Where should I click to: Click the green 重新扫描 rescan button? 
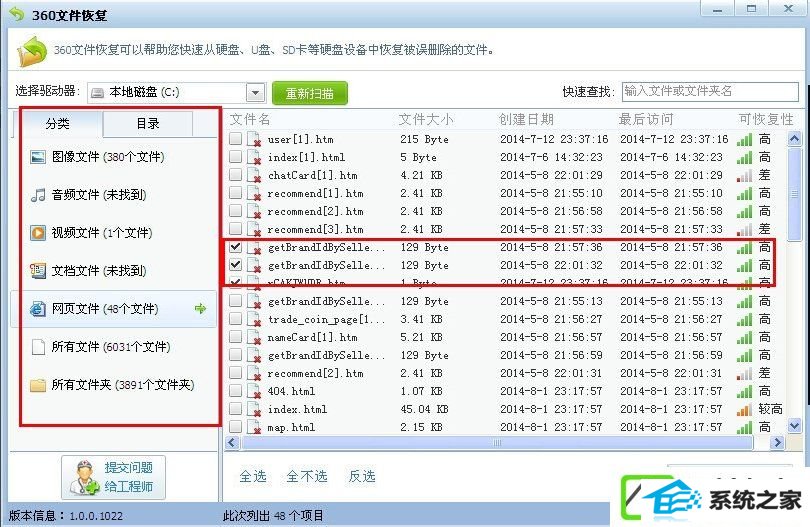(x=310, y=94)
